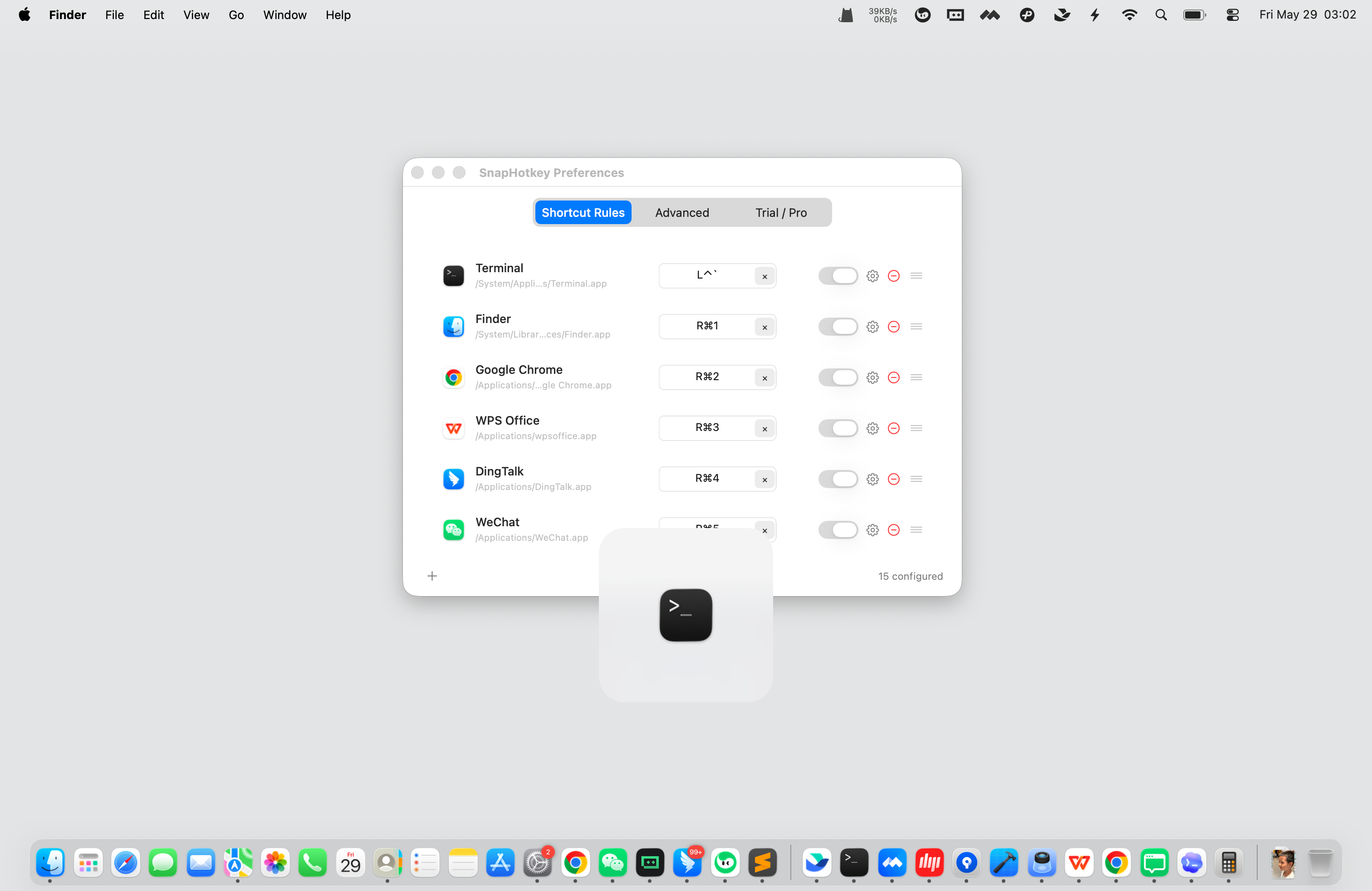The width and height of the screenshot is (1372, 891).
Task: Toggle the Finder shortcut switch
Action: pos(838,327)
